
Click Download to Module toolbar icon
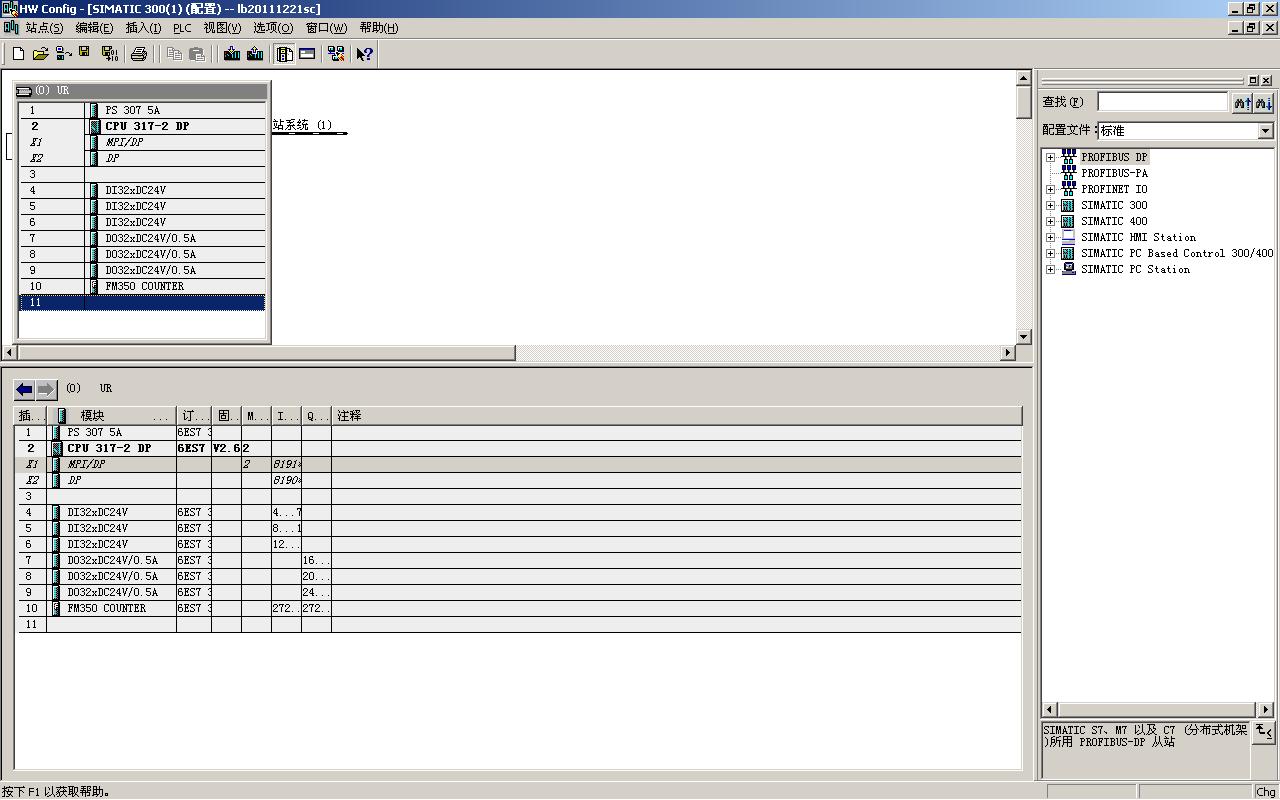pos(232,54)
